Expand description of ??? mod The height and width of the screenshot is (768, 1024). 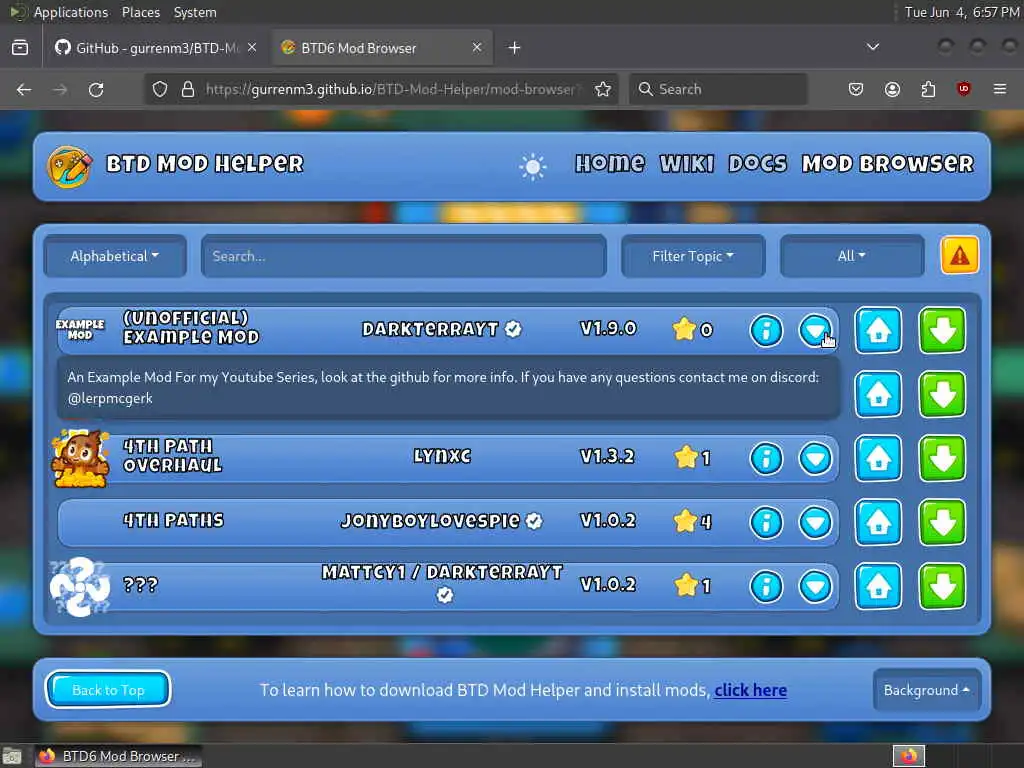click(815, 586)
